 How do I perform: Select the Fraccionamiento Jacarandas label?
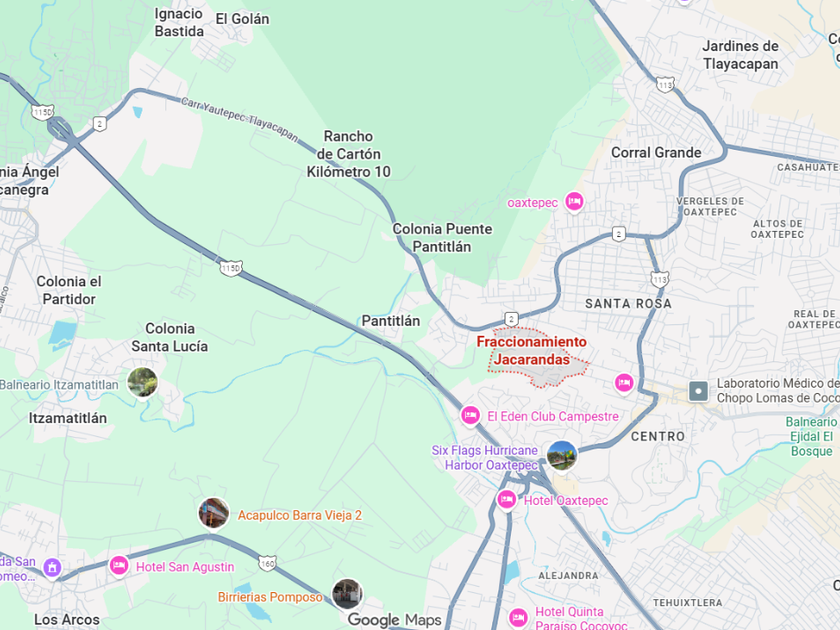click(531, 350)
